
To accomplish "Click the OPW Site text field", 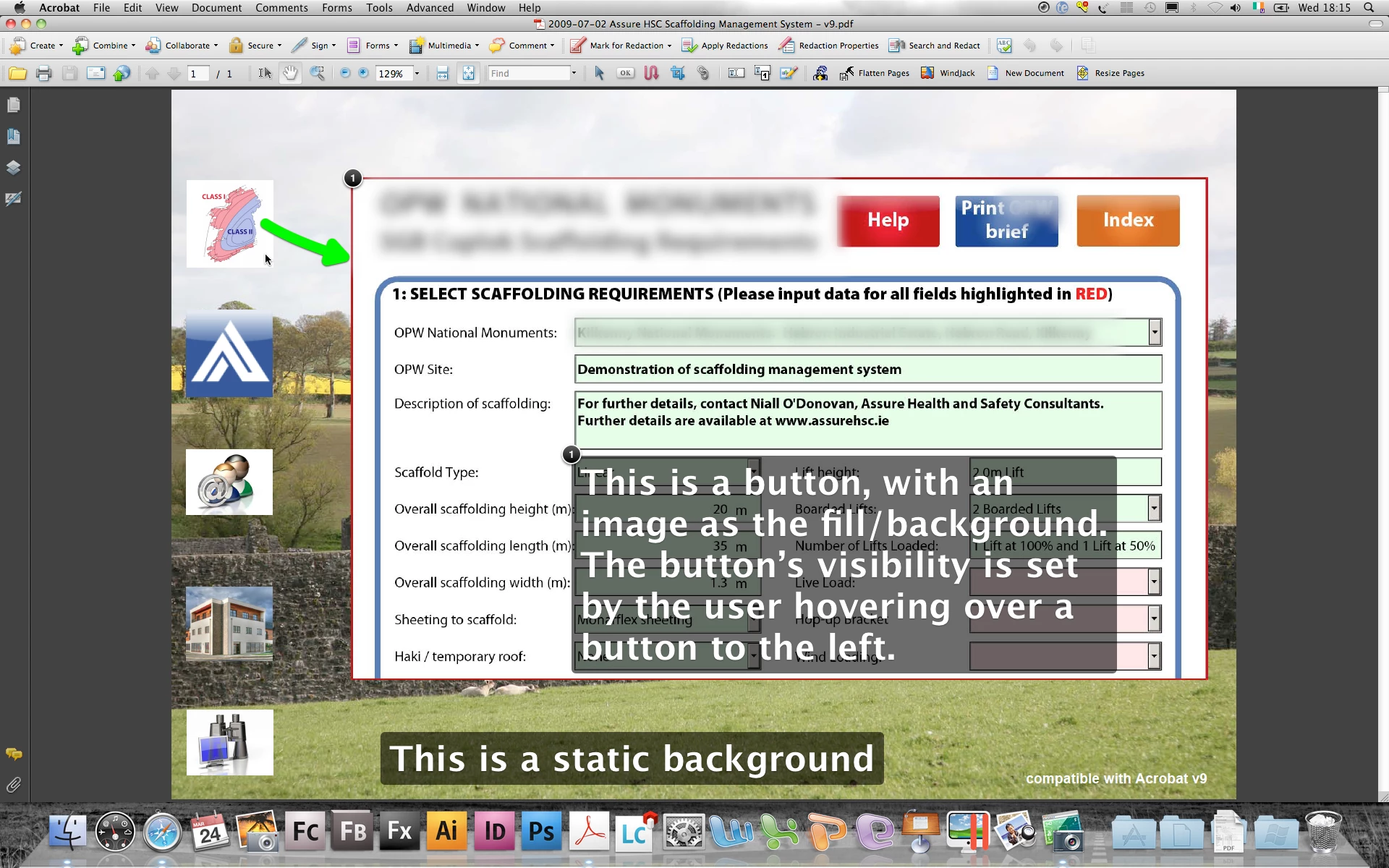I will tap(867, 370).
